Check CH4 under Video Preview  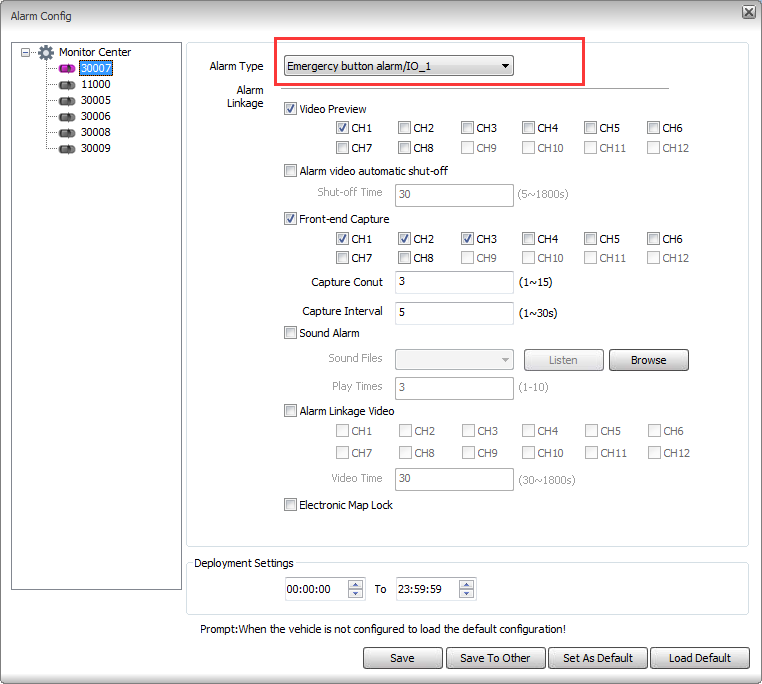[x=528, y=128]
